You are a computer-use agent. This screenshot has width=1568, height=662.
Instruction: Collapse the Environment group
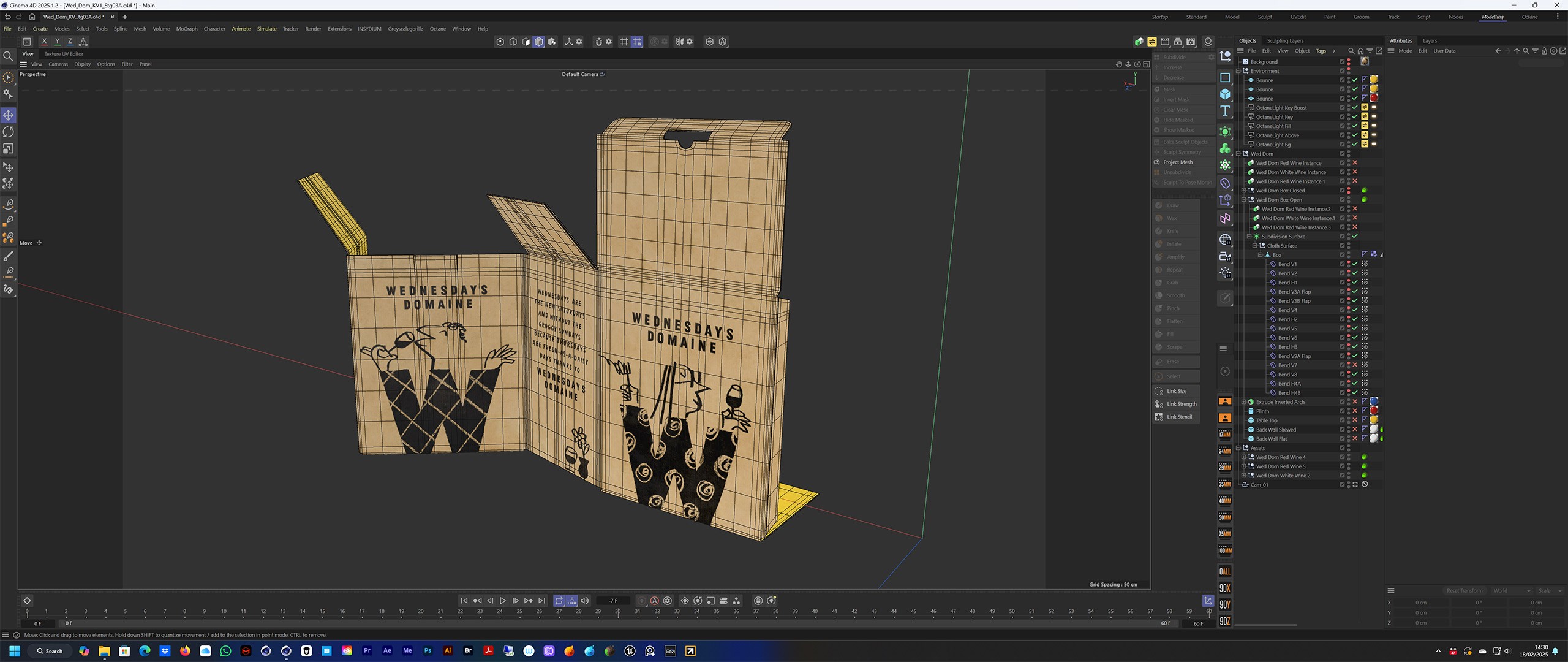pyautogui.click(x=1238, y=71)
